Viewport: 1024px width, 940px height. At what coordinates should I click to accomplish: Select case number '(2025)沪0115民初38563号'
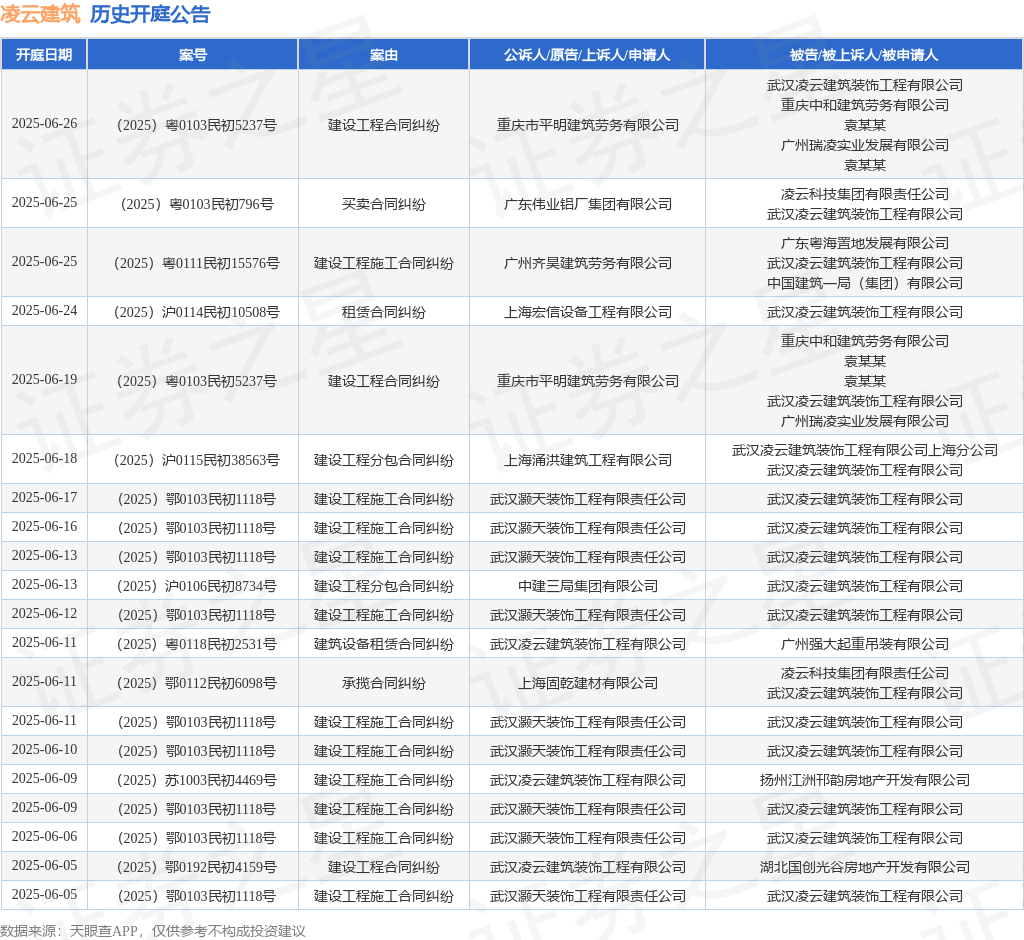click(197, 461)
